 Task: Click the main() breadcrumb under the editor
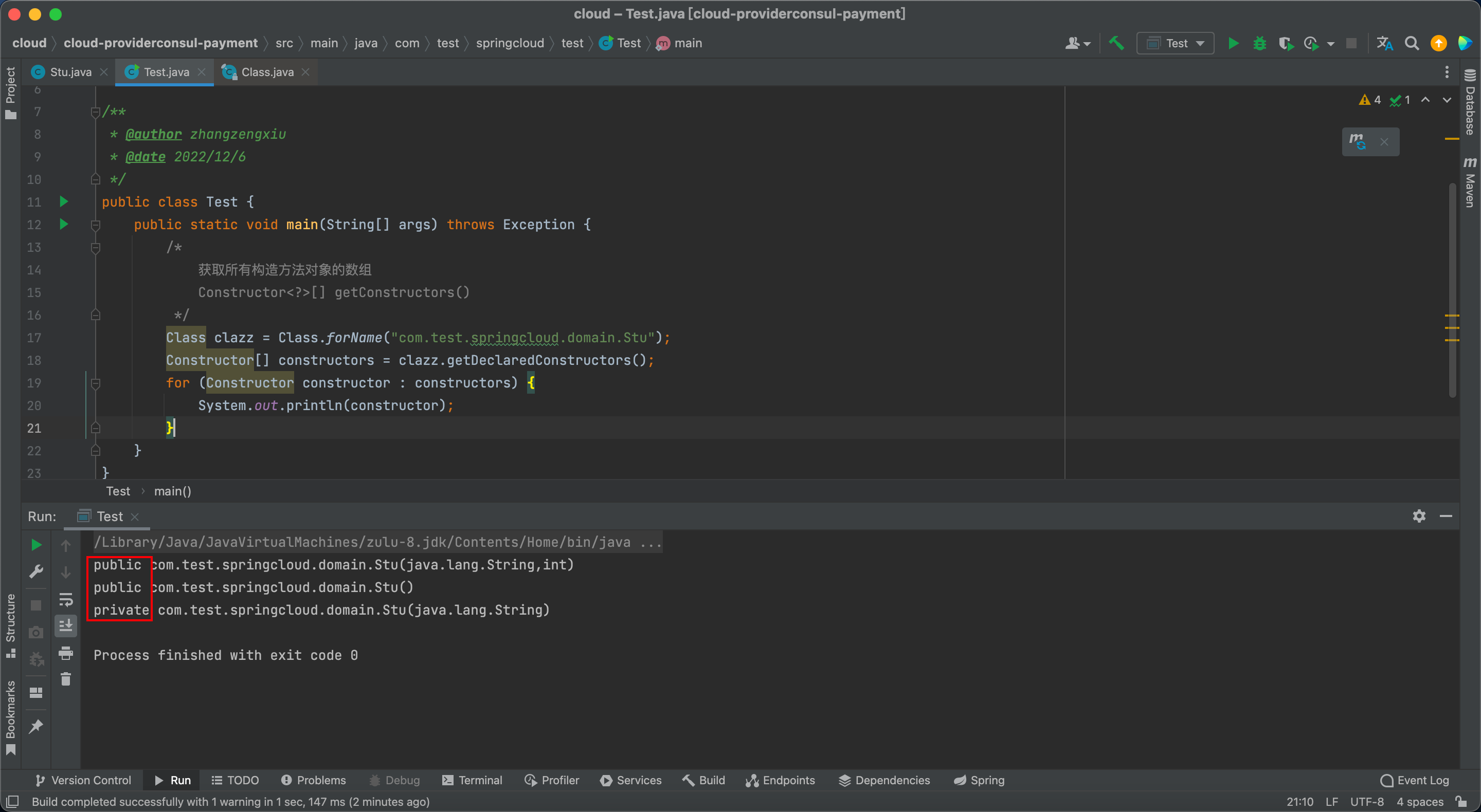pos(172,491)
